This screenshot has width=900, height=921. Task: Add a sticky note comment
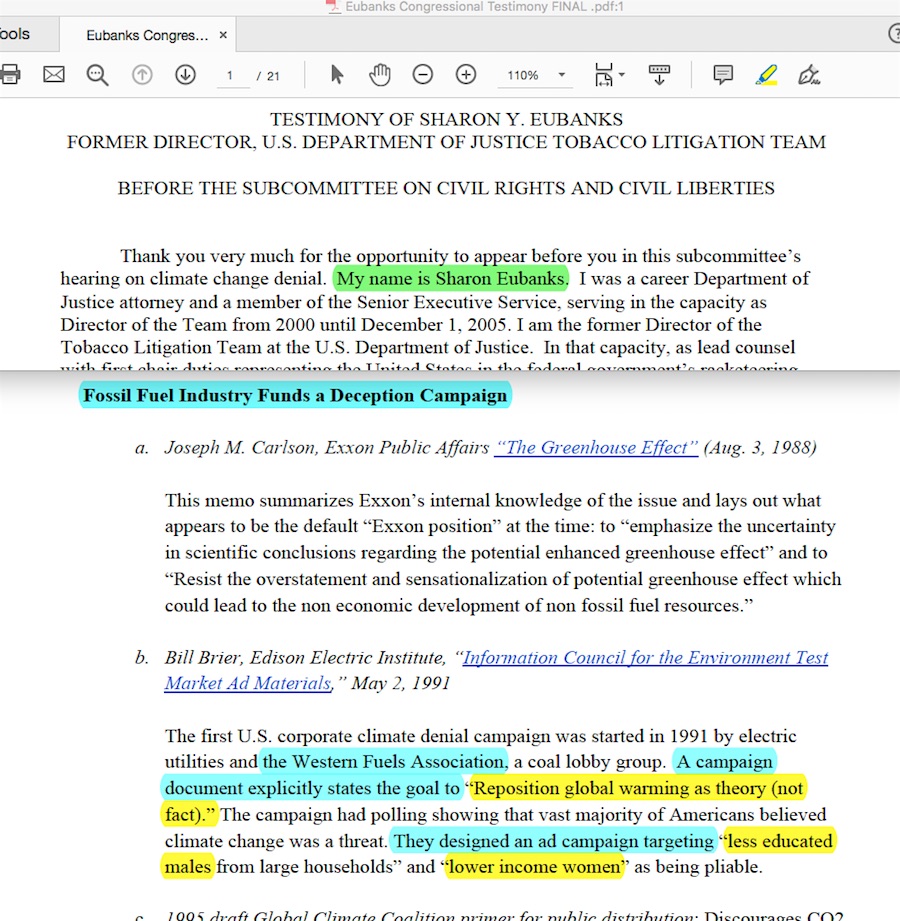point(723,75)
